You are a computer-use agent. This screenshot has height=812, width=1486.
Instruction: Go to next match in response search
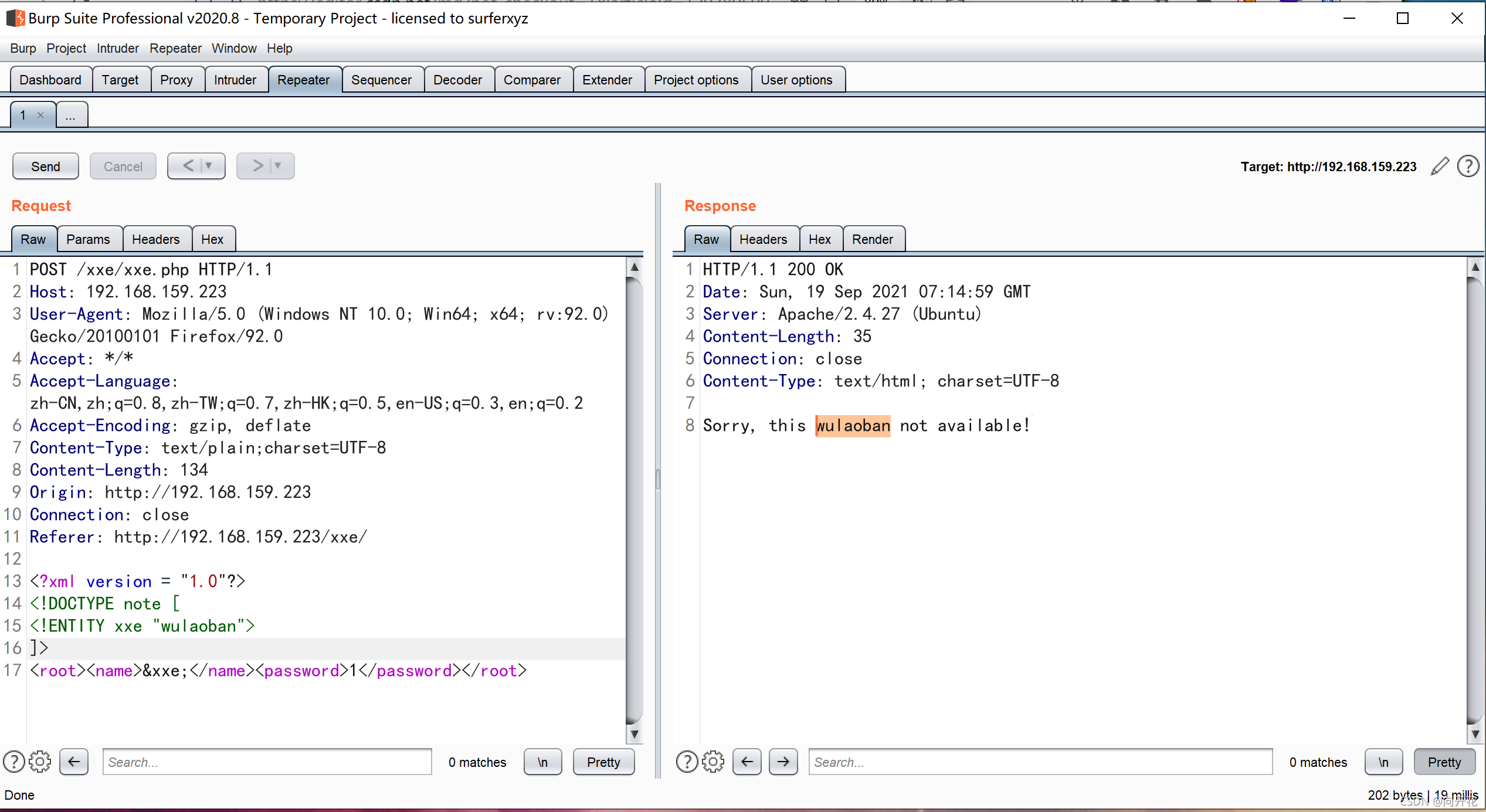click(x=783, y=762)
